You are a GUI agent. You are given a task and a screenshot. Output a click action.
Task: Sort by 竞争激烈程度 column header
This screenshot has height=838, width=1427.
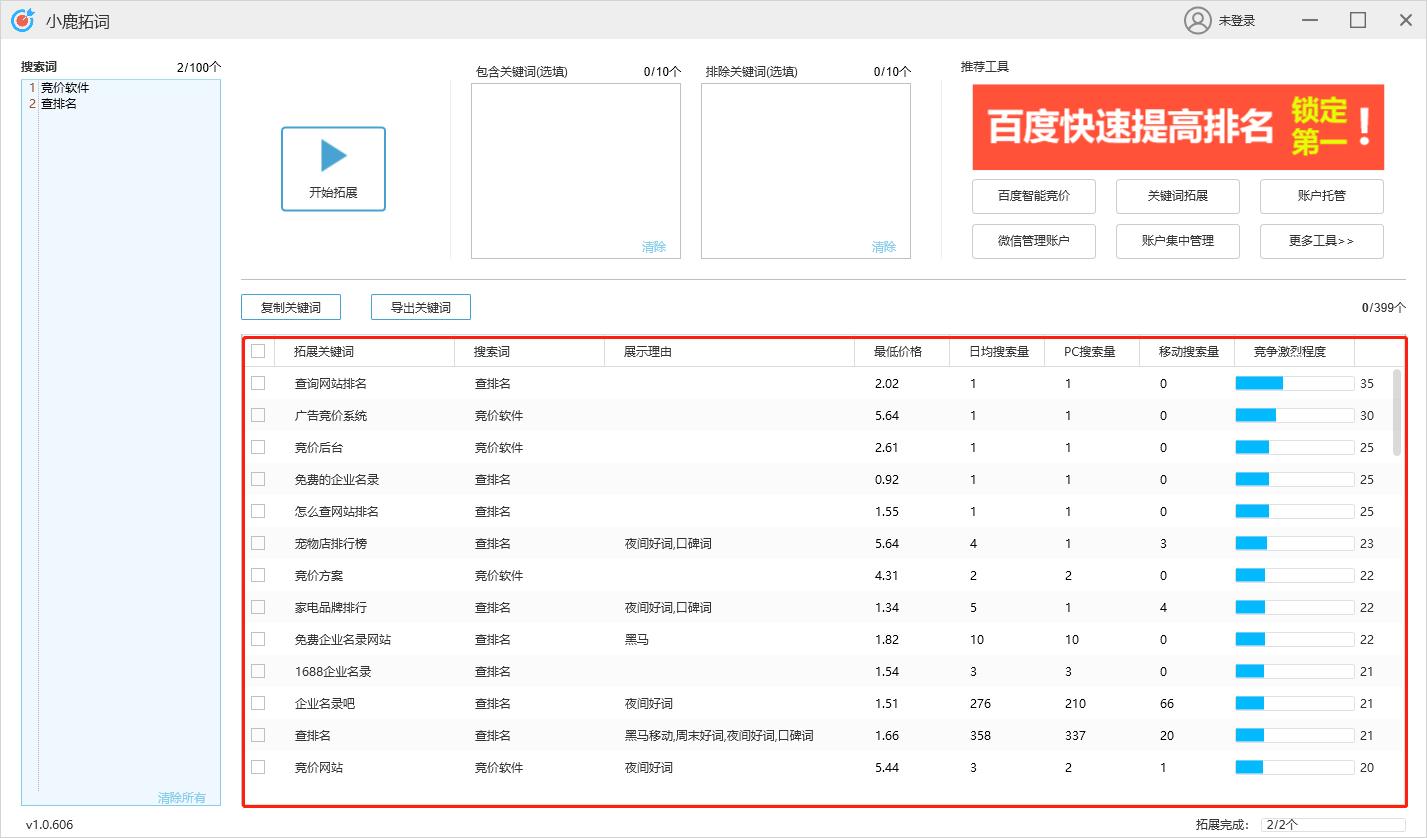pyautogui.click(x=1294, y=352)
